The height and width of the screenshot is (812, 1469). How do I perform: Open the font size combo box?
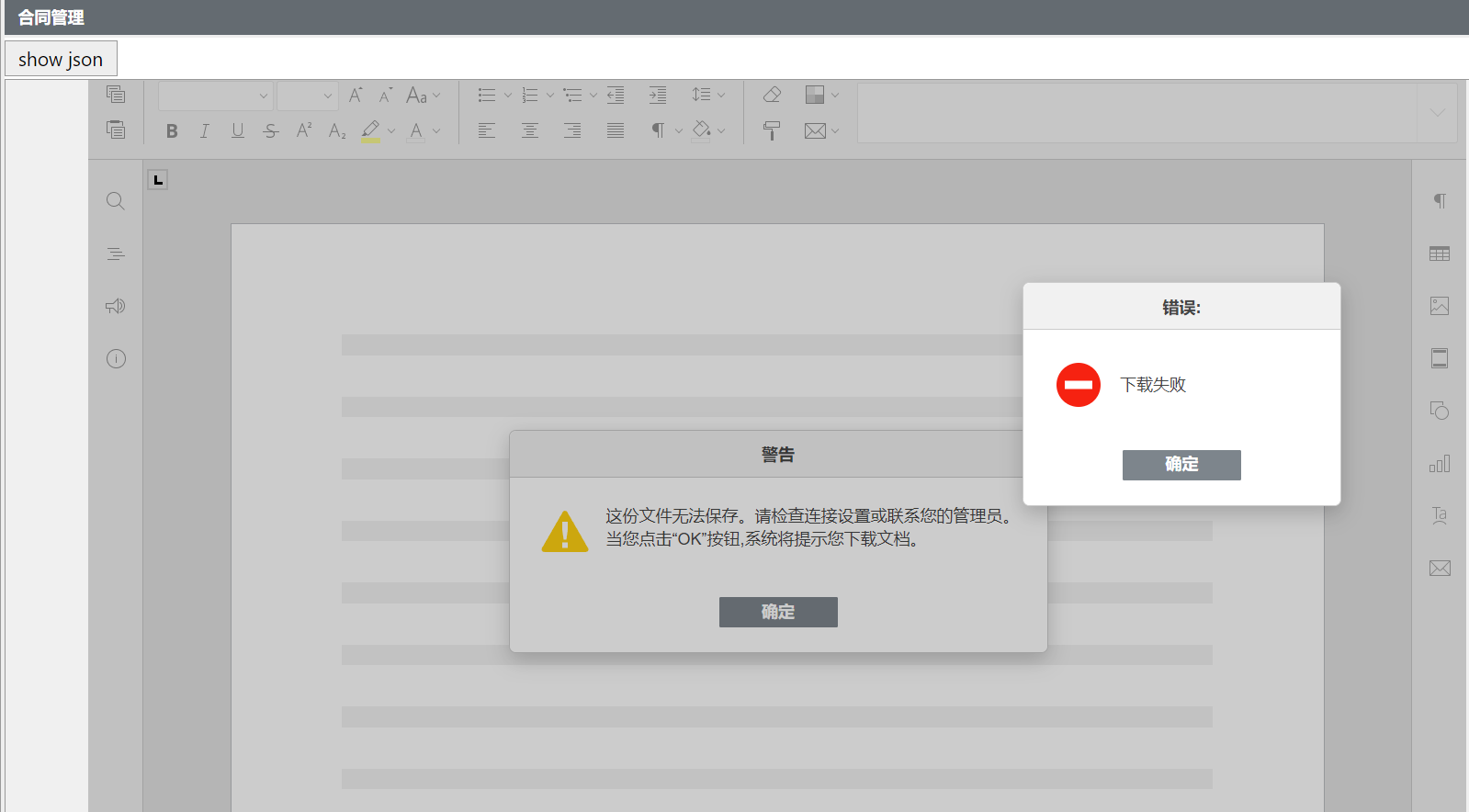coord(308,96)
